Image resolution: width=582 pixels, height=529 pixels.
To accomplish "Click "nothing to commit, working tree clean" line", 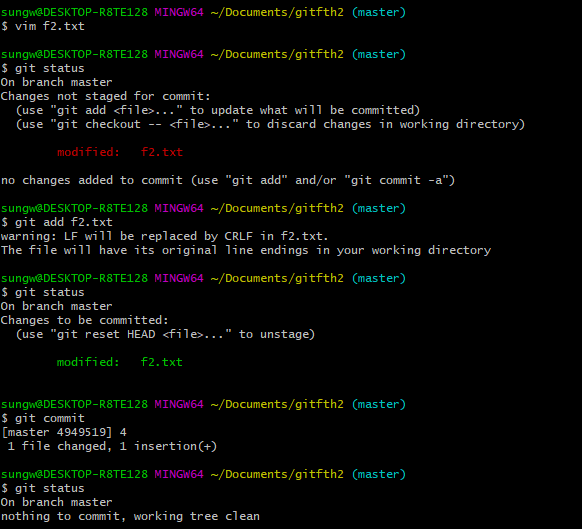I will 130,516.
